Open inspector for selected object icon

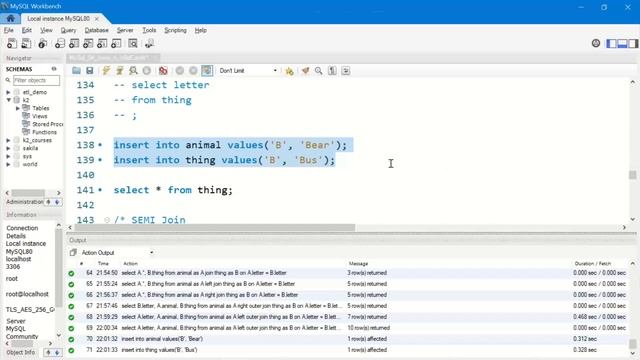click(42, 44)
